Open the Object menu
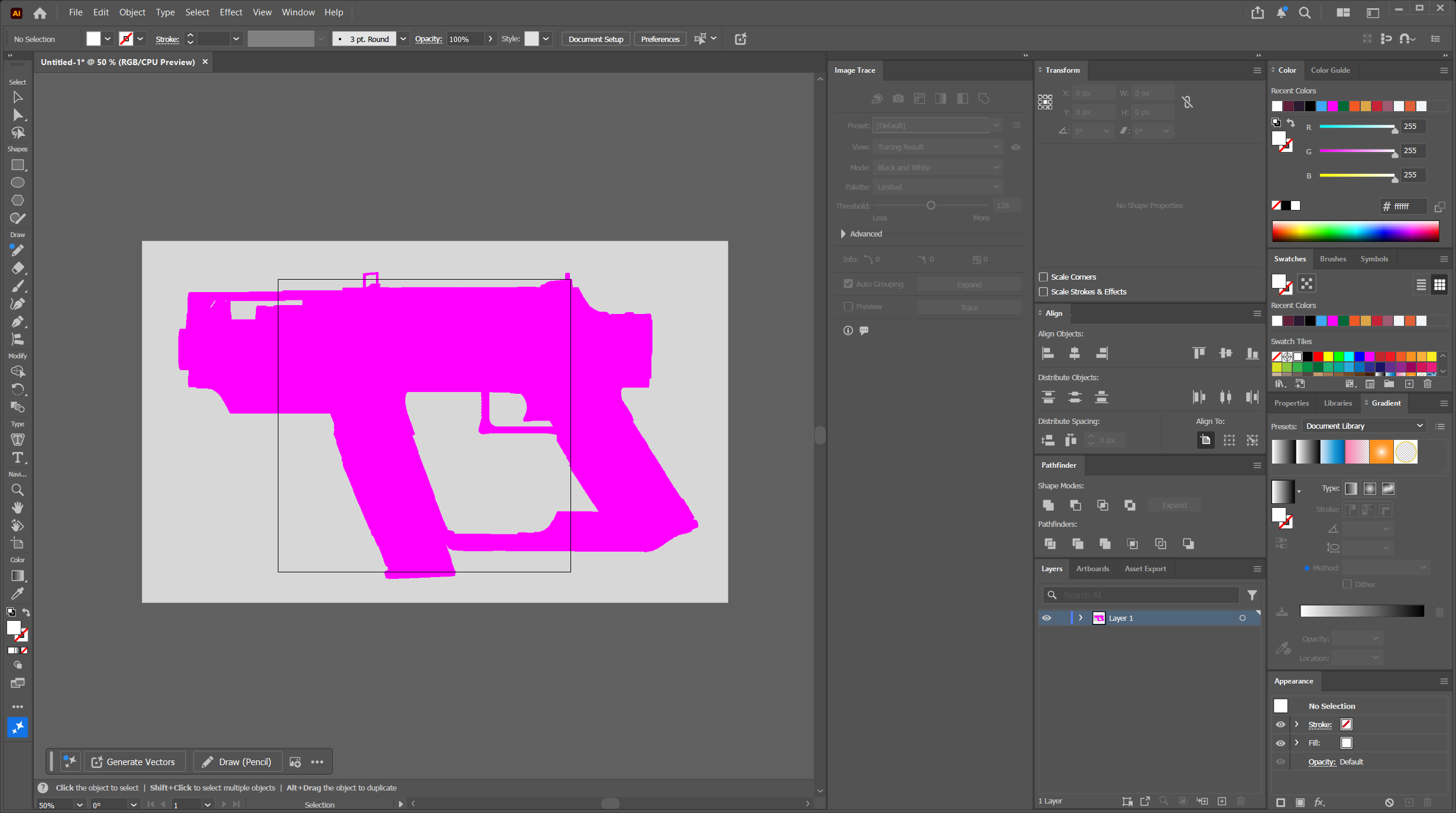The image size is (1456, 813). tap(132, 12)
